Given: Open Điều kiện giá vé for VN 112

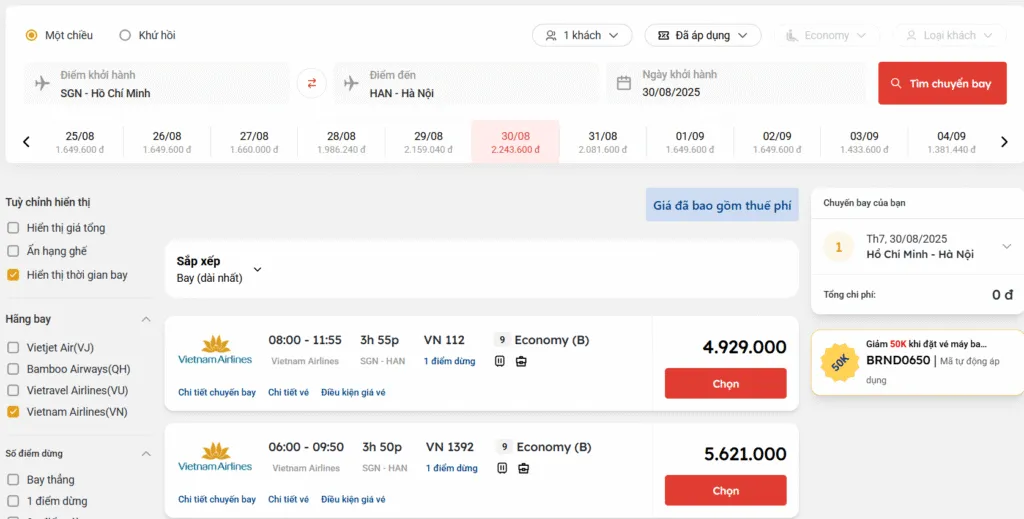Looking at the screenshot, I should point(353,392).
